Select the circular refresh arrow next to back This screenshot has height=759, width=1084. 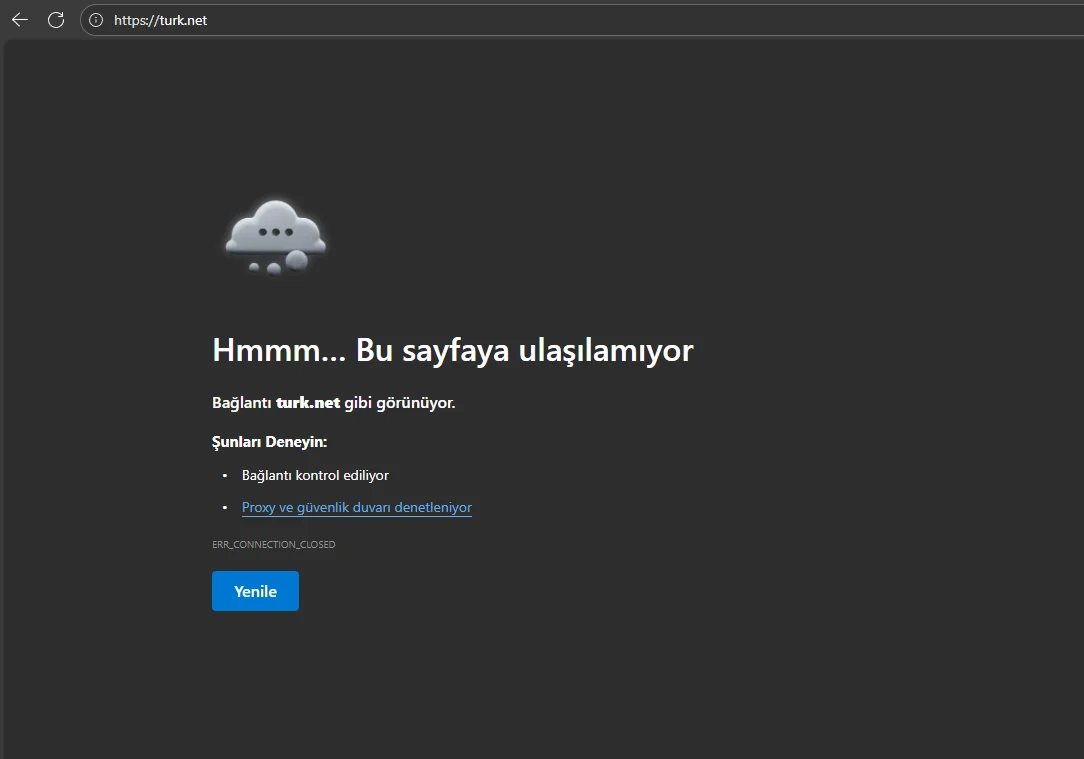56,19
